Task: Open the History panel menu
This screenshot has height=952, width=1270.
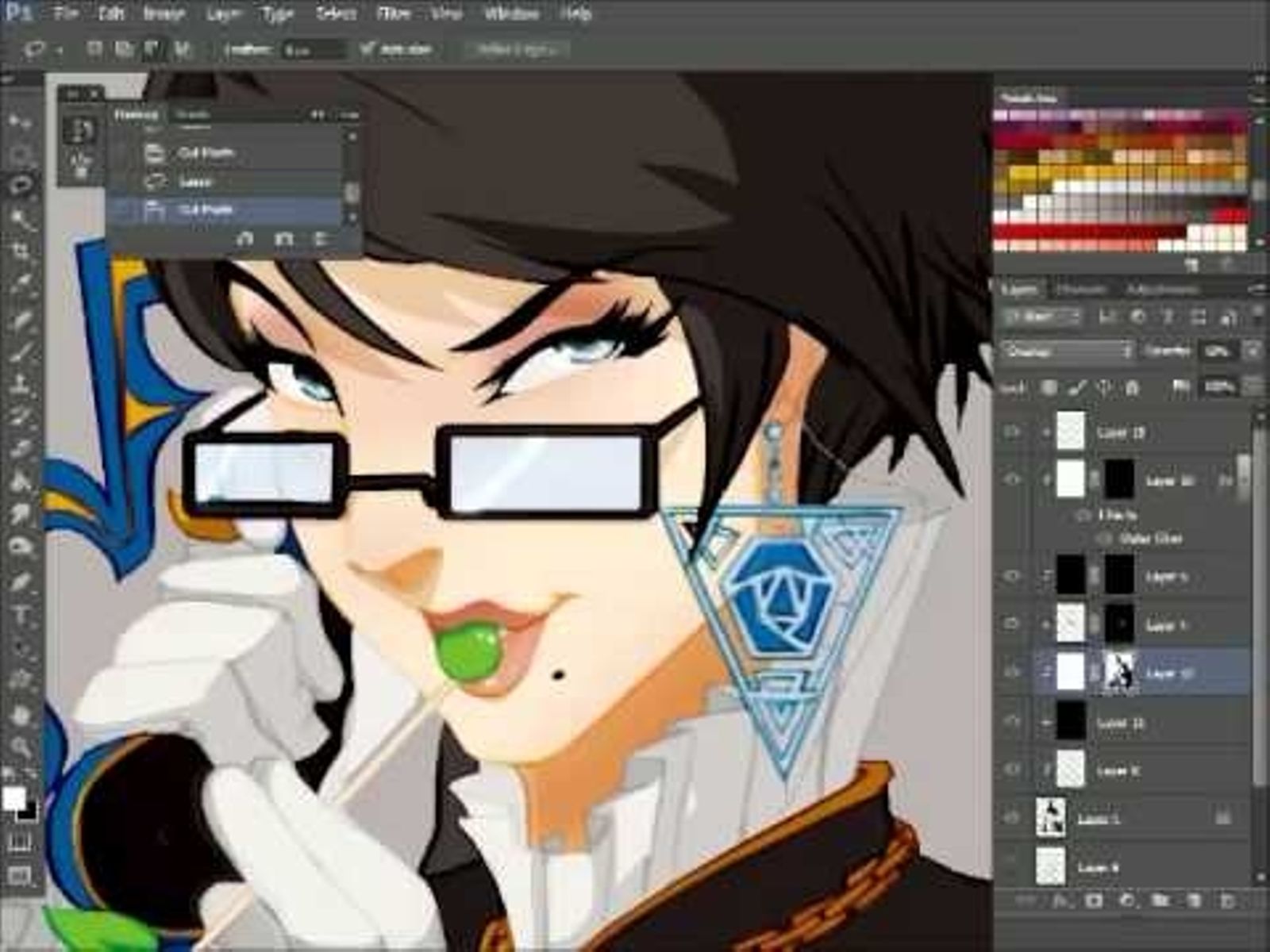Action: pyautogui.click(x=348, y=115)
